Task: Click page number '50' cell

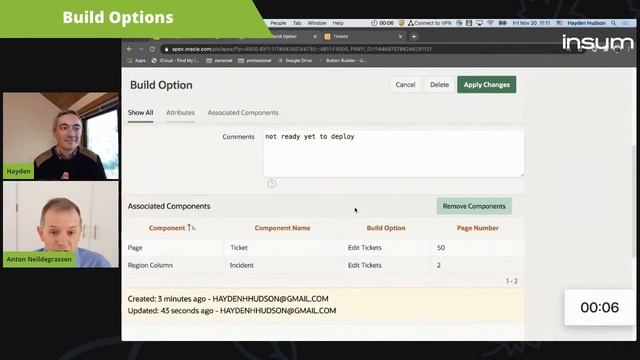Action: pyautogui.click(x=441, y=247)
